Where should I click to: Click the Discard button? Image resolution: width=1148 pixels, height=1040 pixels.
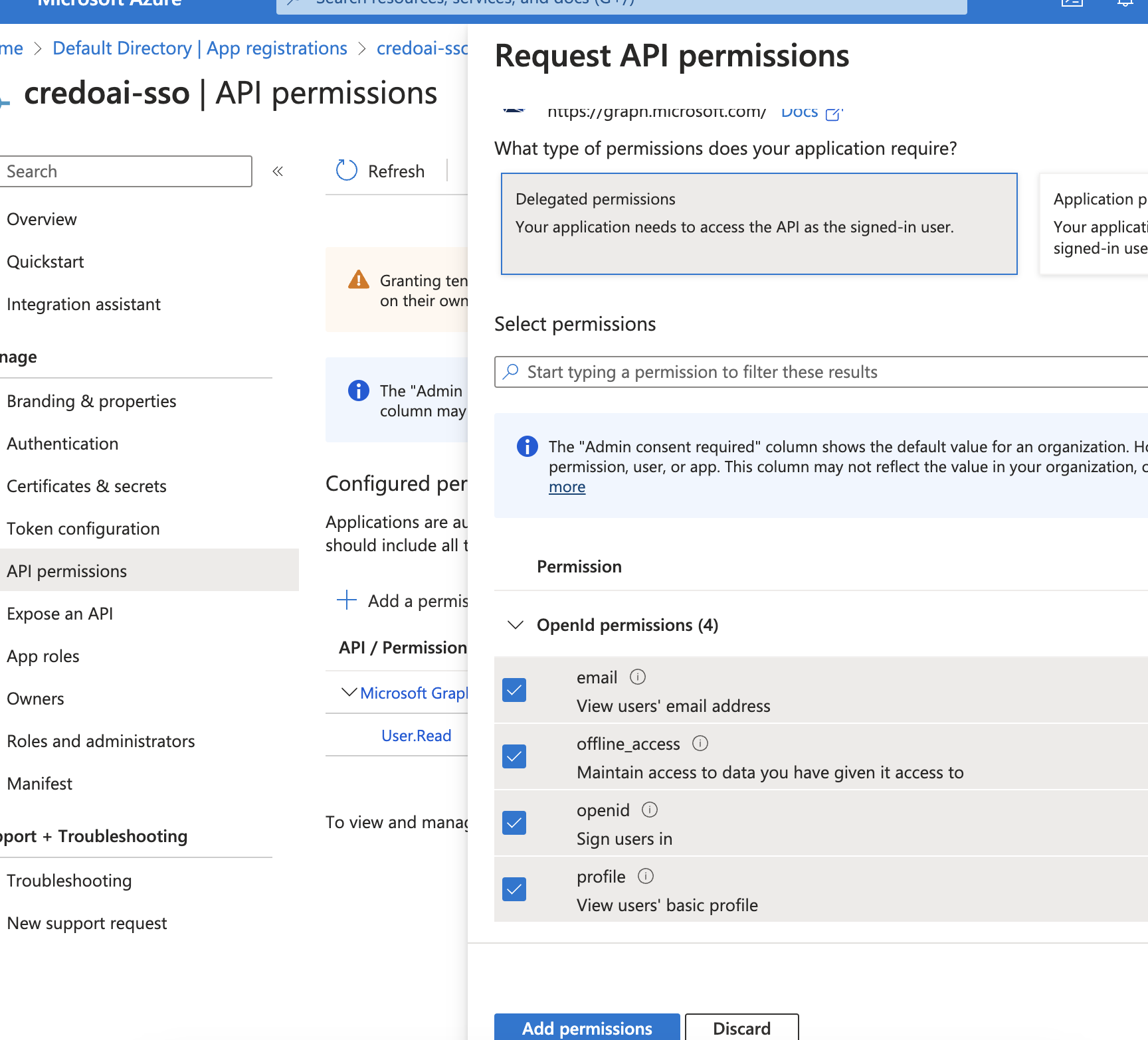[741, 1027]
